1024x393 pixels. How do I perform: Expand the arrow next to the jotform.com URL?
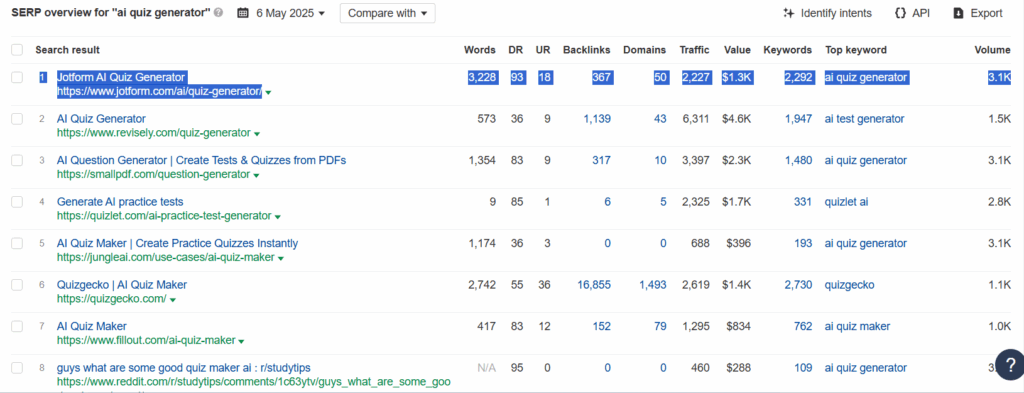(x=268, y=92)
